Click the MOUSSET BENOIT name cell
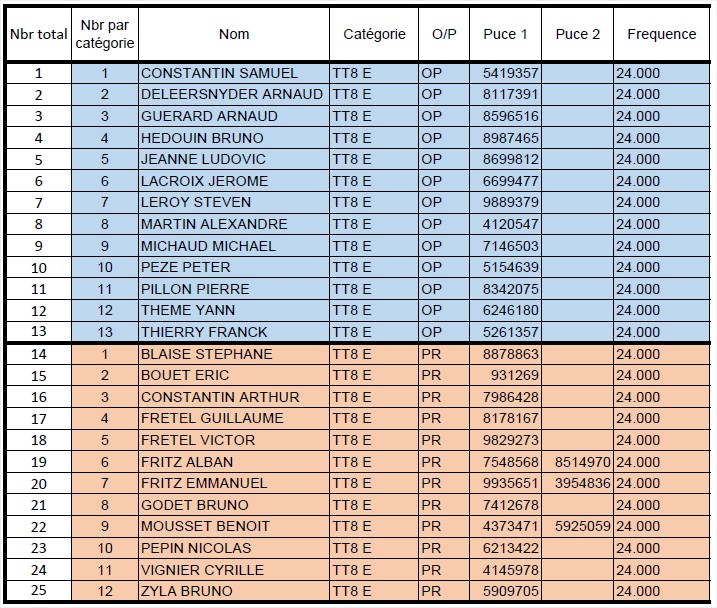This screenshot has height=608, width=717. pyautogui.click(x=234, y=527)
